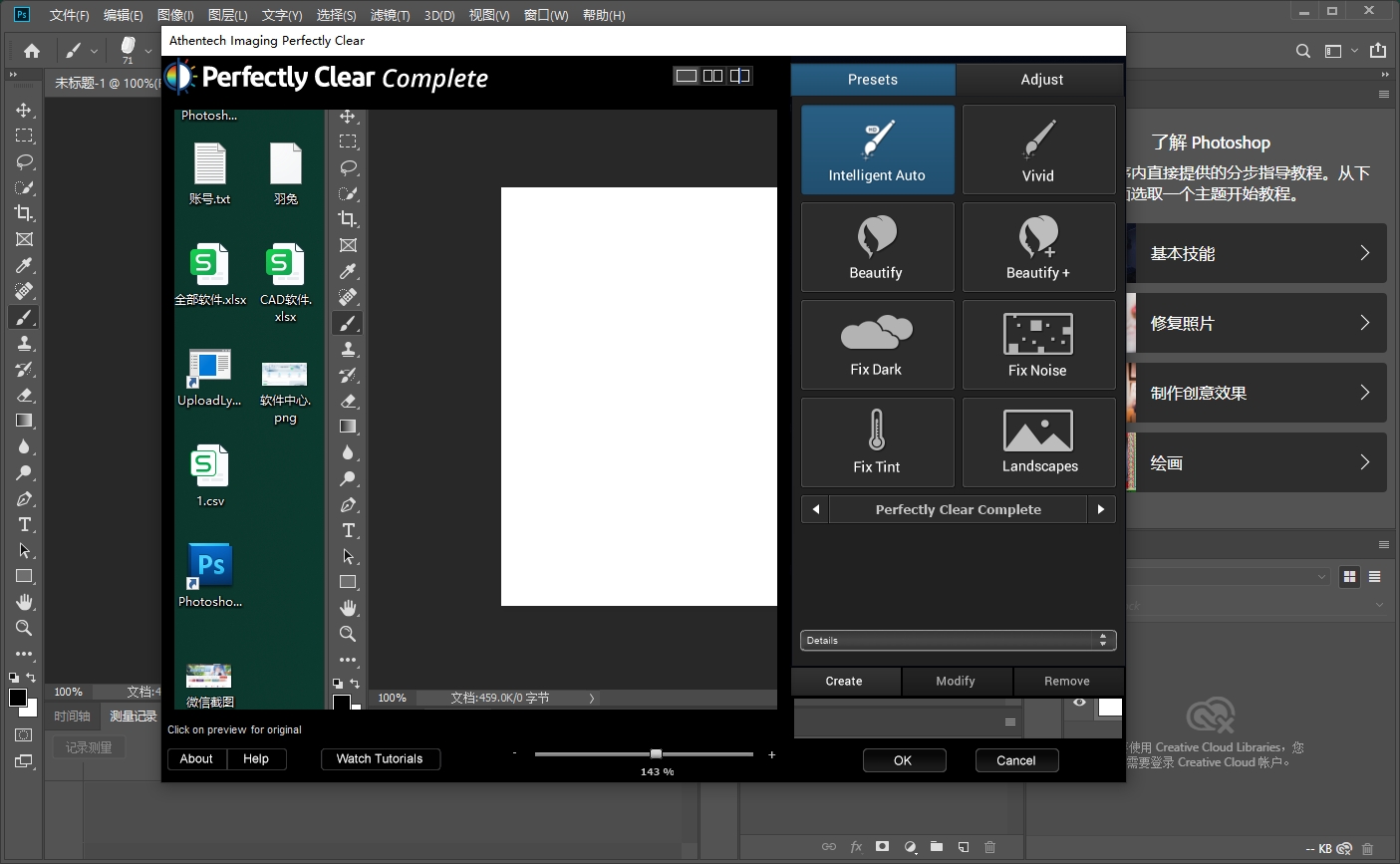Viewport: 1400px width, 864px height.
Task: Switch Perfectly Clear to single image view
Action: pos(687,76)
